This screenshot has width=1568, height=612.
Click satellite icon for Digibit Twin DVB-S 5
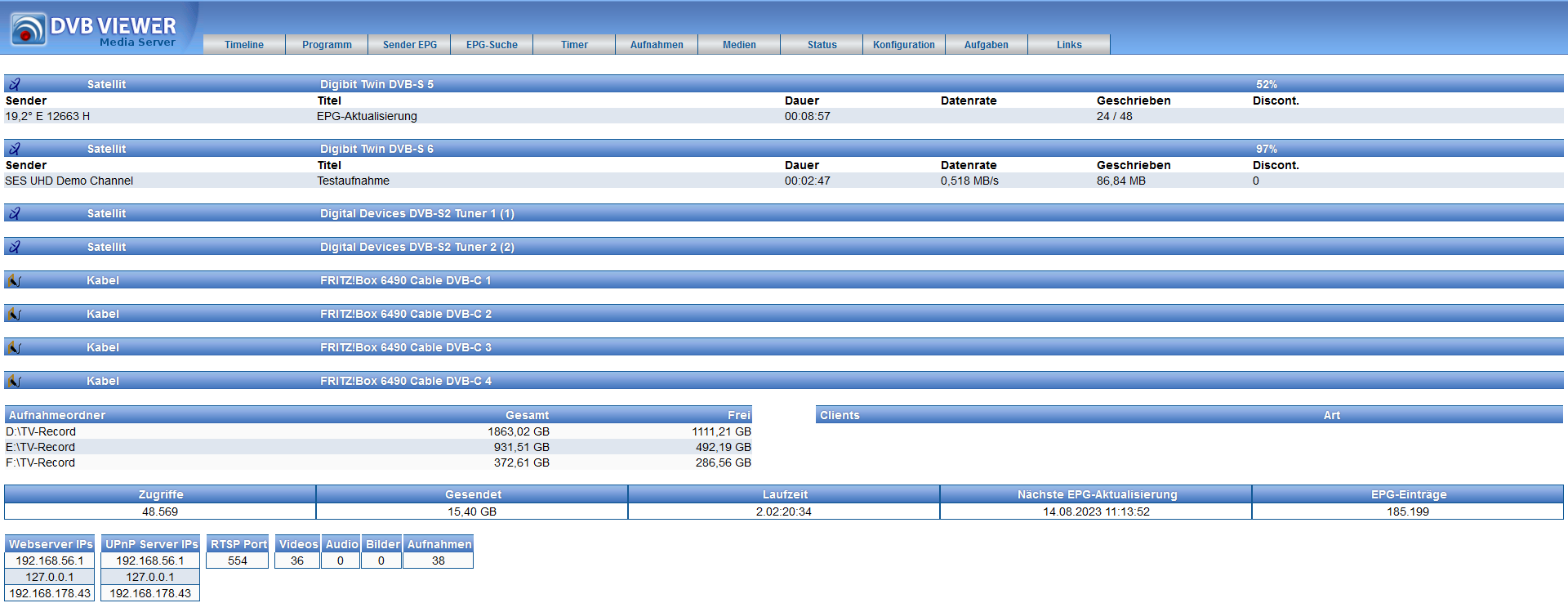pos(15,84)
